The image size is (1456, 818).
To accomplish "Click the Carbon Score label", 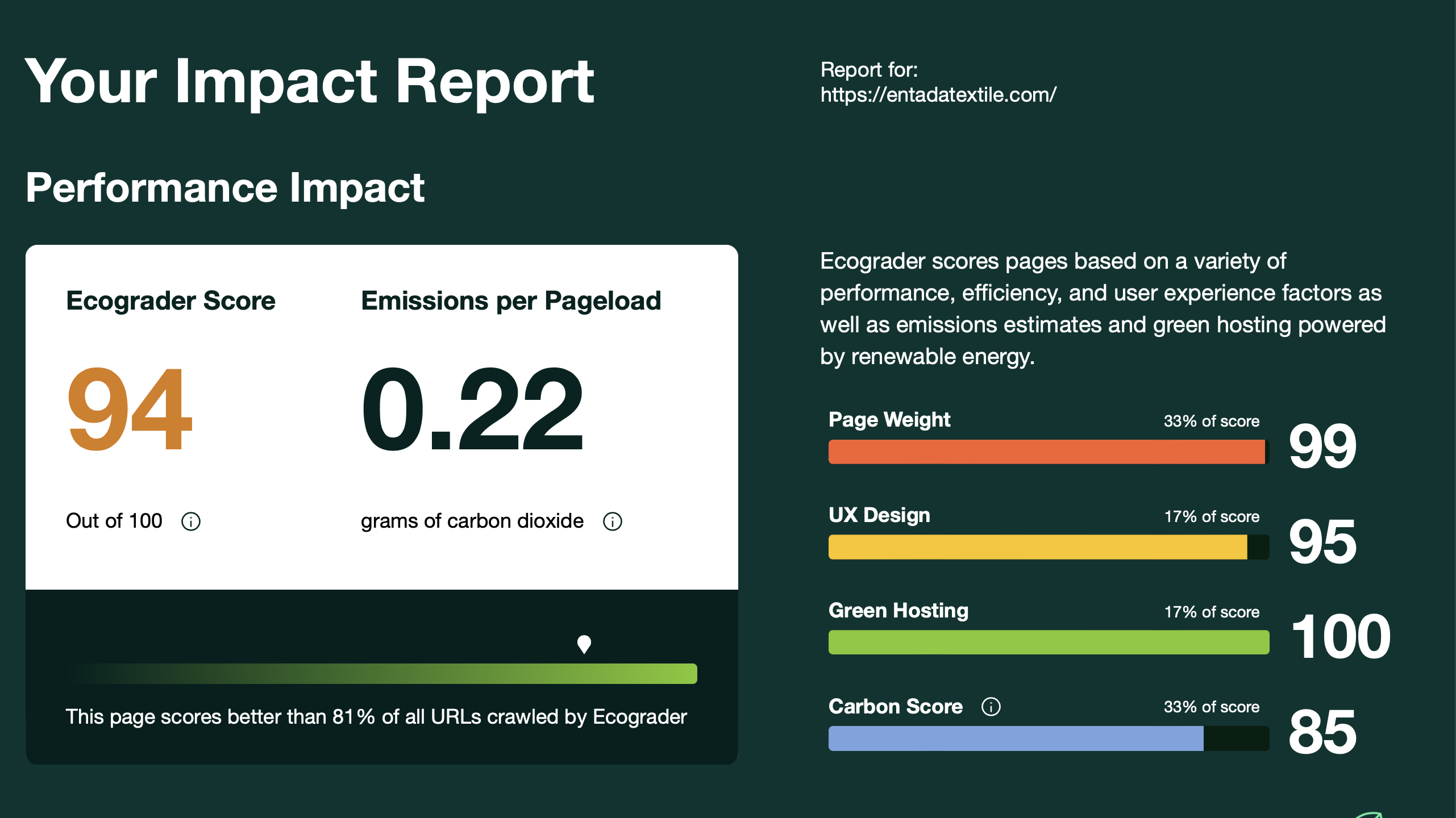I will 896,707.
